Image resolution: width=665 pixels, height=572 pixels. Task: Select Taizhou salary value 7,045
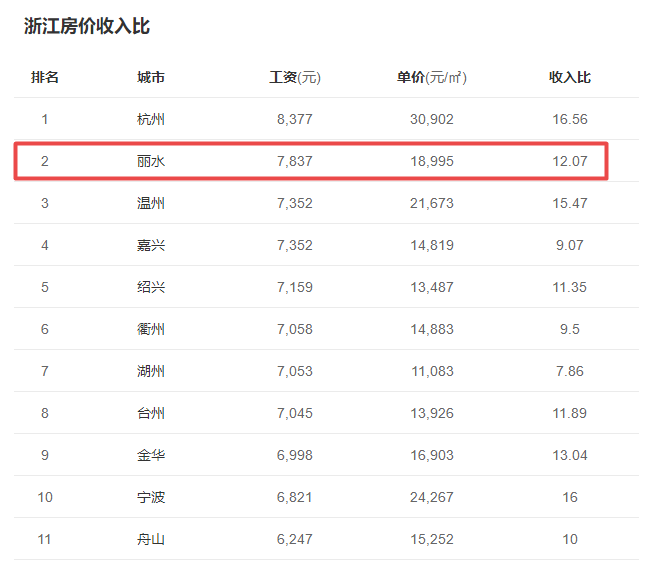coord(295,413)
